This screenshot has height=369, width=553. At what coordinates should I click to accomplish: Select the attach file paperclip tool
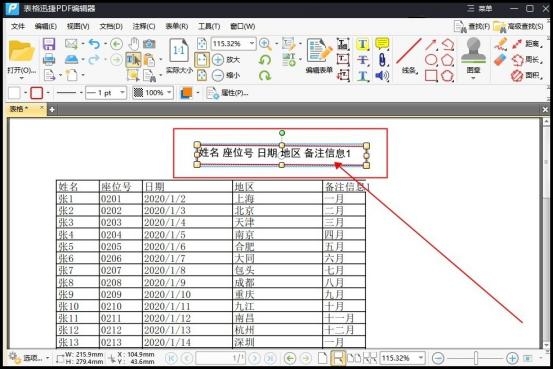pyautogui.click(x=382, y=60)
